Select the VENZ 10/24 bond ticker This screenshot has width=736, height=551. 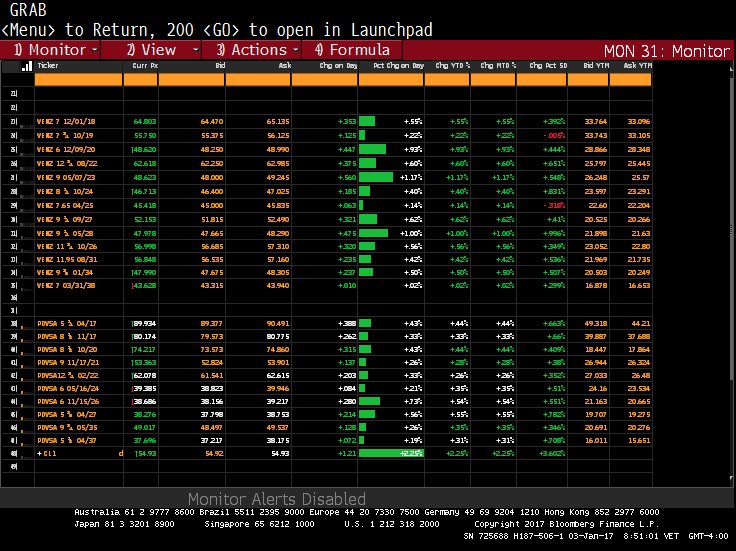pos(65,192)
